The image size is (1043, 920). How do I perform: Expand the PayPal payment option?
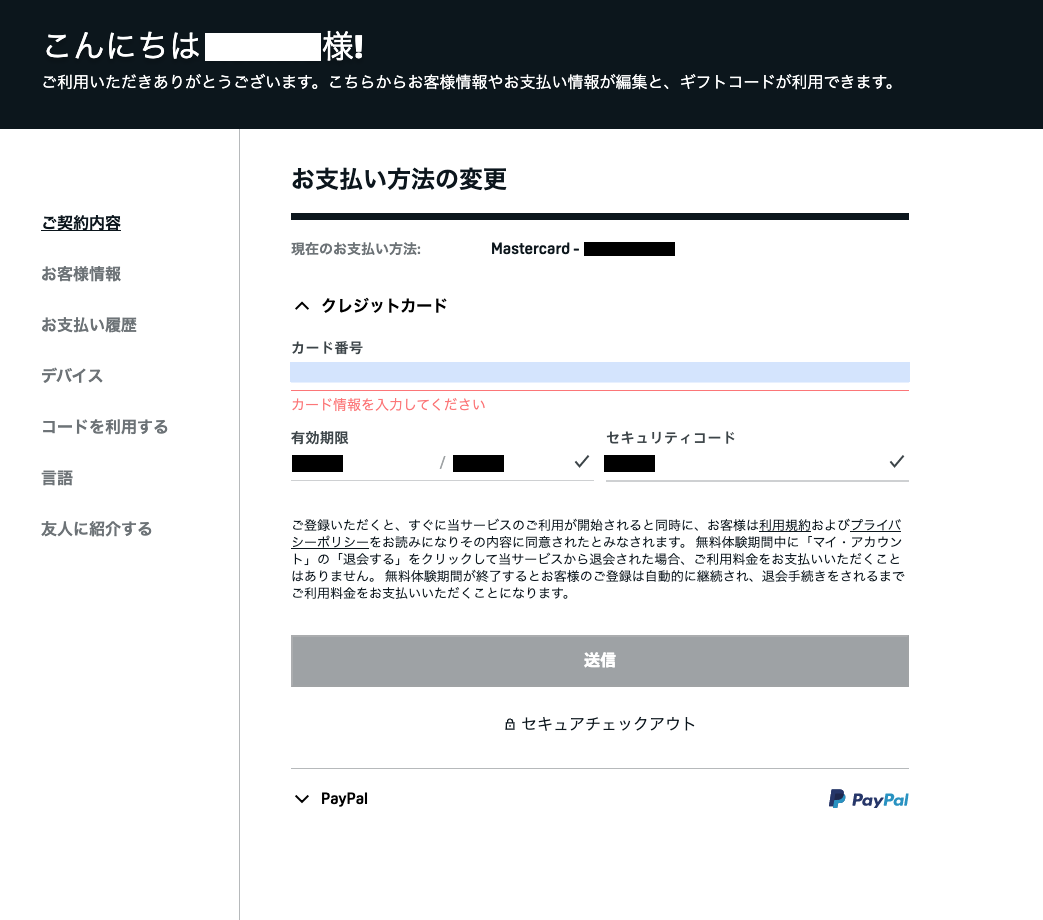click(x=343, y=798)
